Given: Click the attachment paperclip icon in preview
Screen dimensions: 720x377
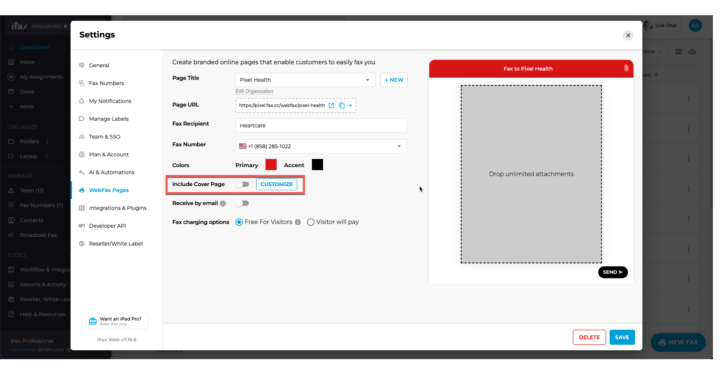Looking at the screenshot, I should click(626, 68).
